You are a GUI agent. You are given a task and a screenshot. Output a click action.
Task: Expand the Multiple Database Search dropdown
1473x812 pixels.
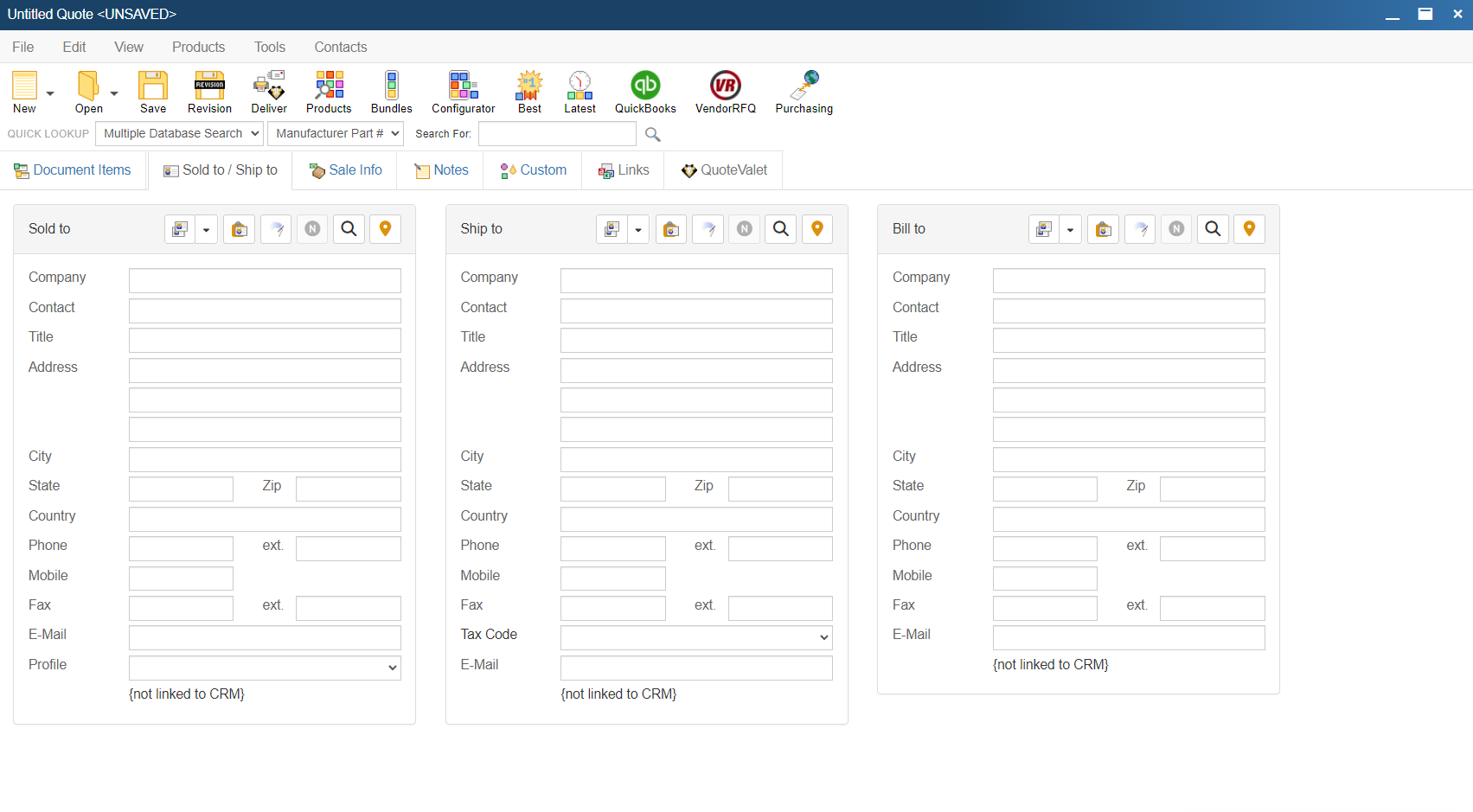pos(180,133)
